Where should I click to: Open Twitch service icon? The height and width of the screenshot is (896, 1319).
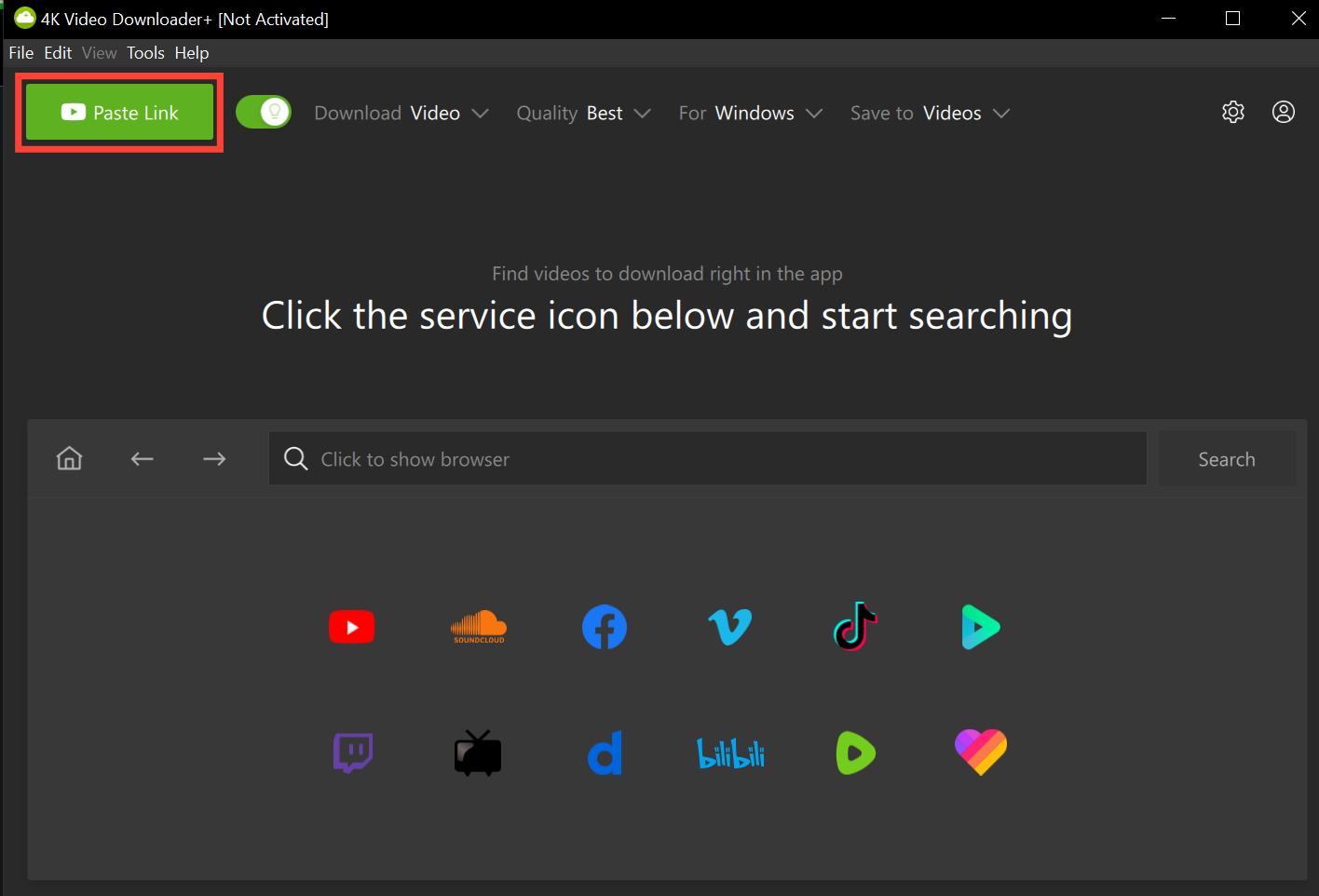tap(353, 753)
